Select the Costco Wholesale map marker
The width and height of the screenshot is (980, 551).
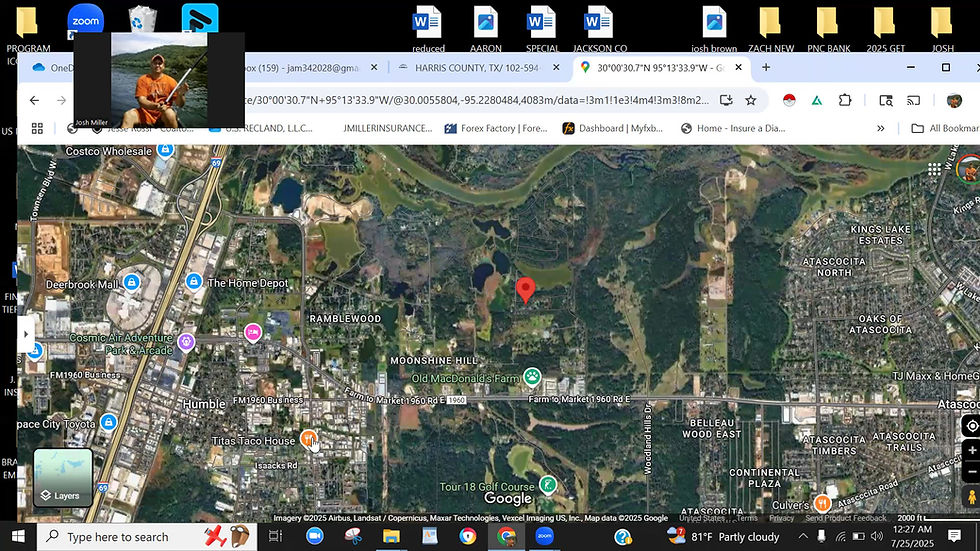pos(165,150)
